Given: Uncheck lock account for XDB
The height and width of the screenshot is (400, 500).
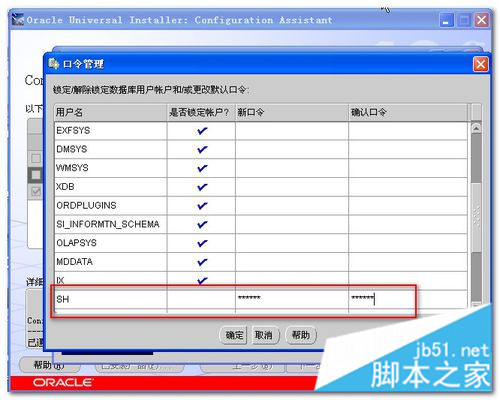Looking at the screenshot, I should tap(202, 187).
